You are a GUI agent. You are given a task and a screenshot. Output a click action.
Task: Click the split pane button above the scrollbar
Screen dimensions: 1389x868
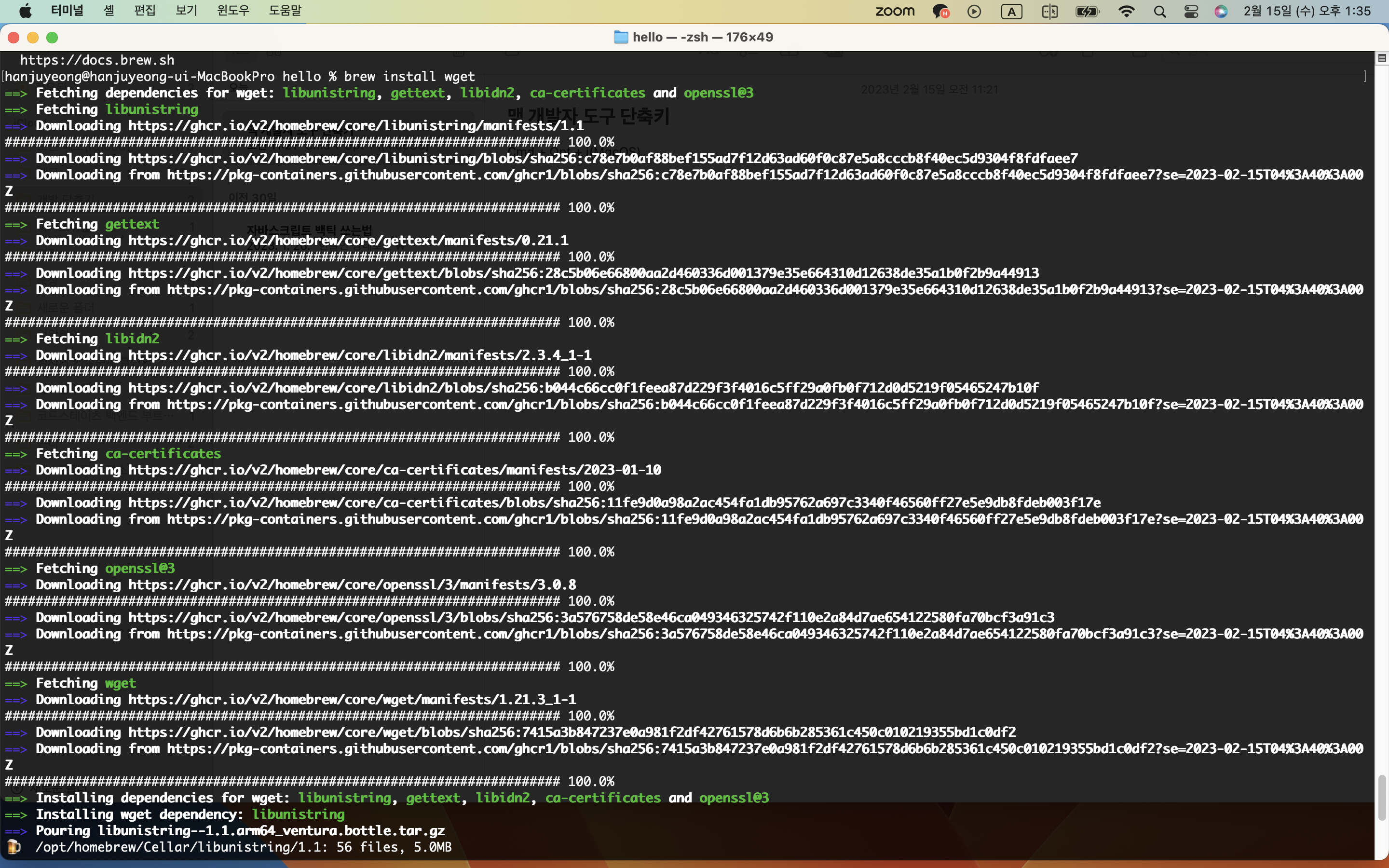coord(1382,58)
